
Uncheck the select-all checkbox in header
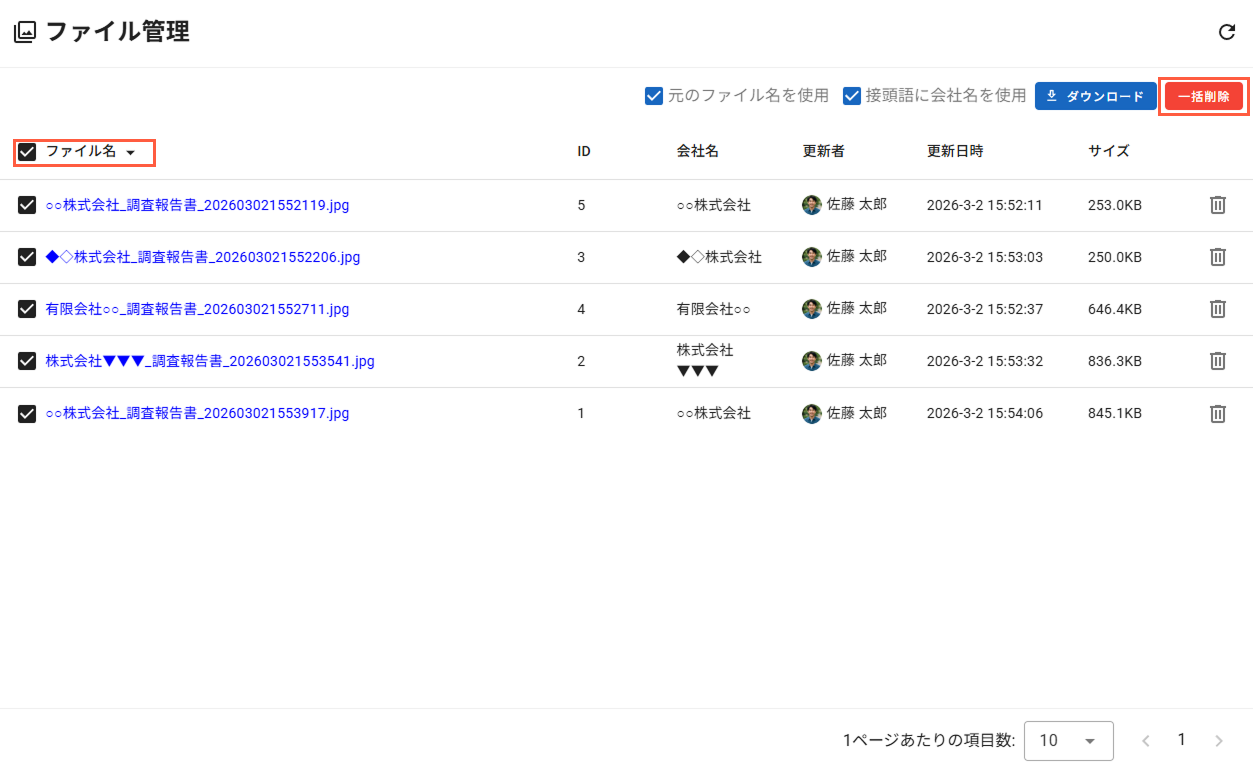click(28, 152)
